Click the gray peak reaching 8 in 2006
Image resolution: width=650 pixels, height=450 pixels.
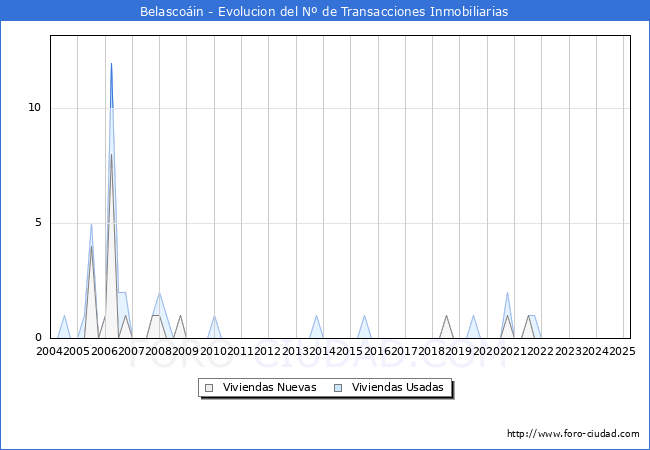pyautogui.click(x=111, y=155)
